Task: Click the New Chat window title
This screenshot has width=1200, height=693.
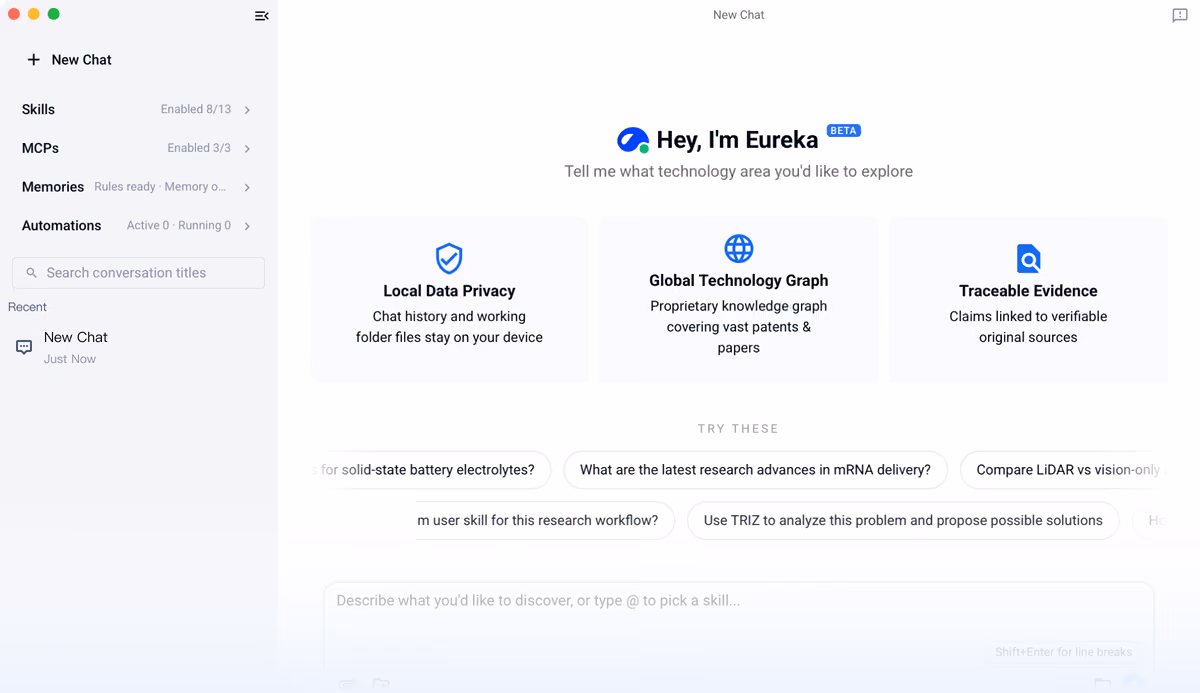Action: 739,15
